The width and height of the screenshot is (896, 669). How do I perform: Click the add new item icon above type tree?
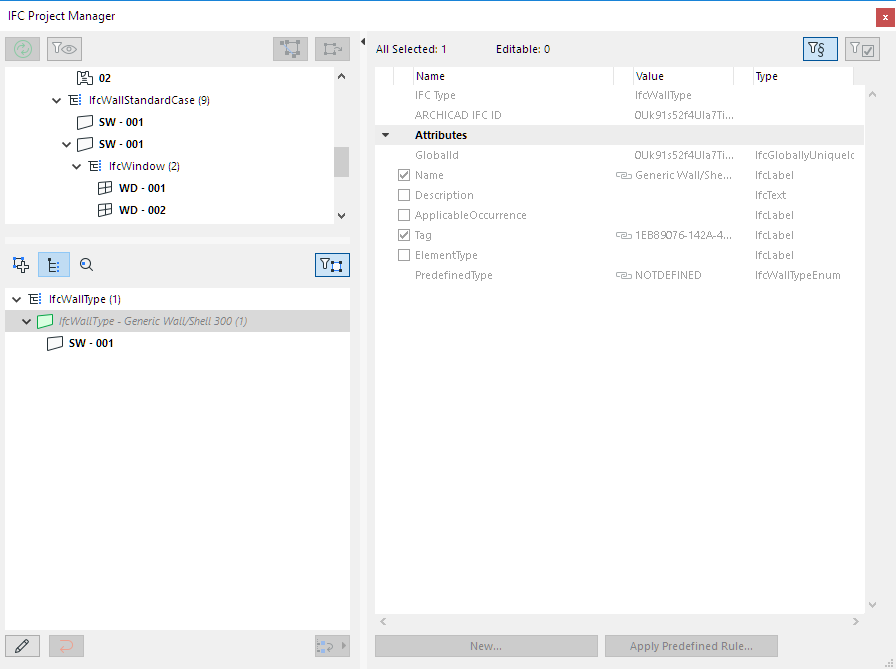click(20, 264)
